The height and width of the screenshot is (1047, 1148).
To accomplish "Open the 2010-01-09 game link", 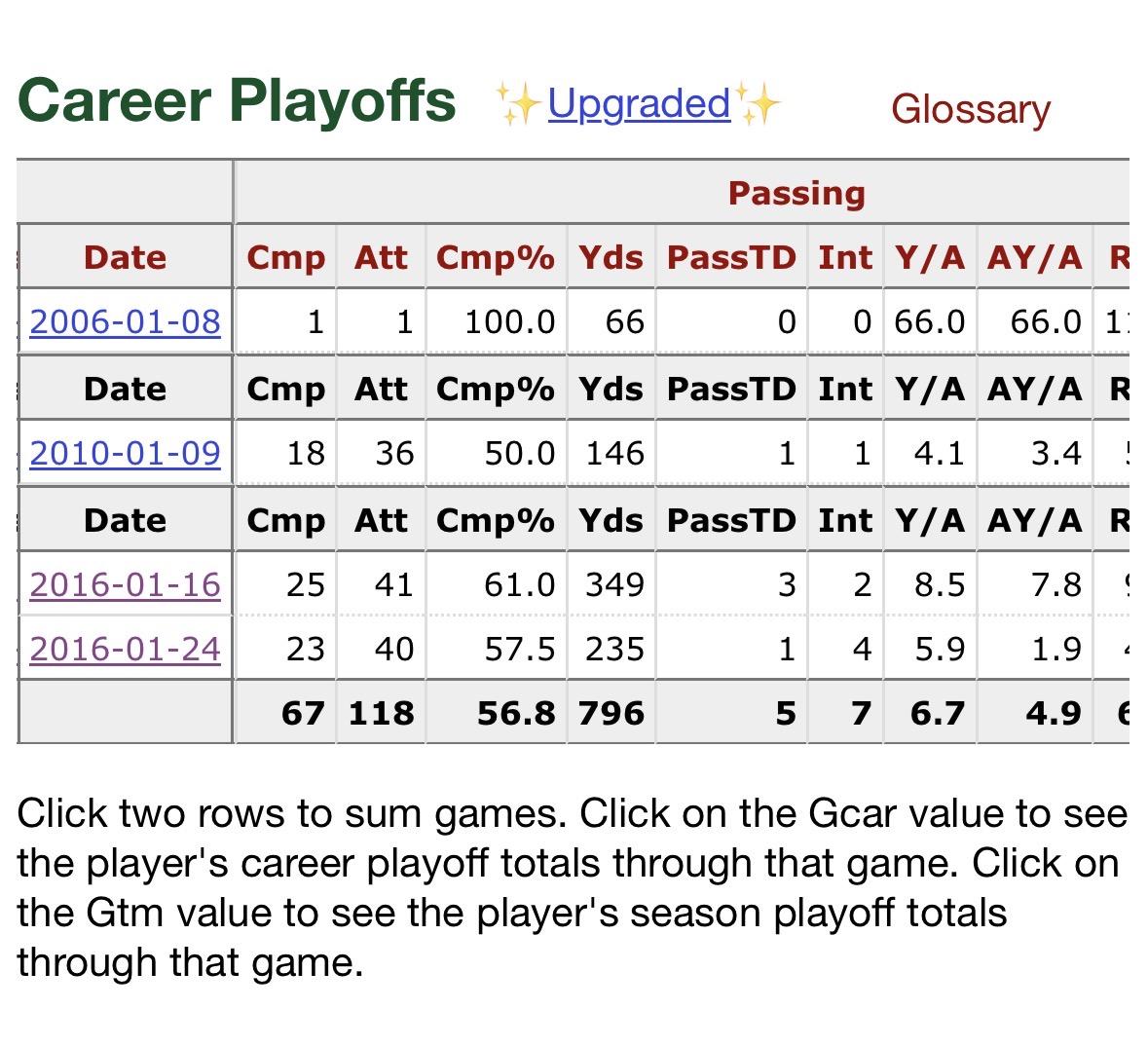I will pyautogui.click(x=126, y=453).
